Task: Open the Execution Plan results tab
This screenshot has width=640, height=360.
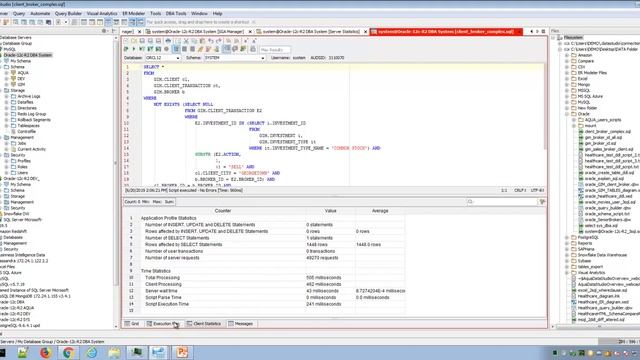Action: coord(163,324)
